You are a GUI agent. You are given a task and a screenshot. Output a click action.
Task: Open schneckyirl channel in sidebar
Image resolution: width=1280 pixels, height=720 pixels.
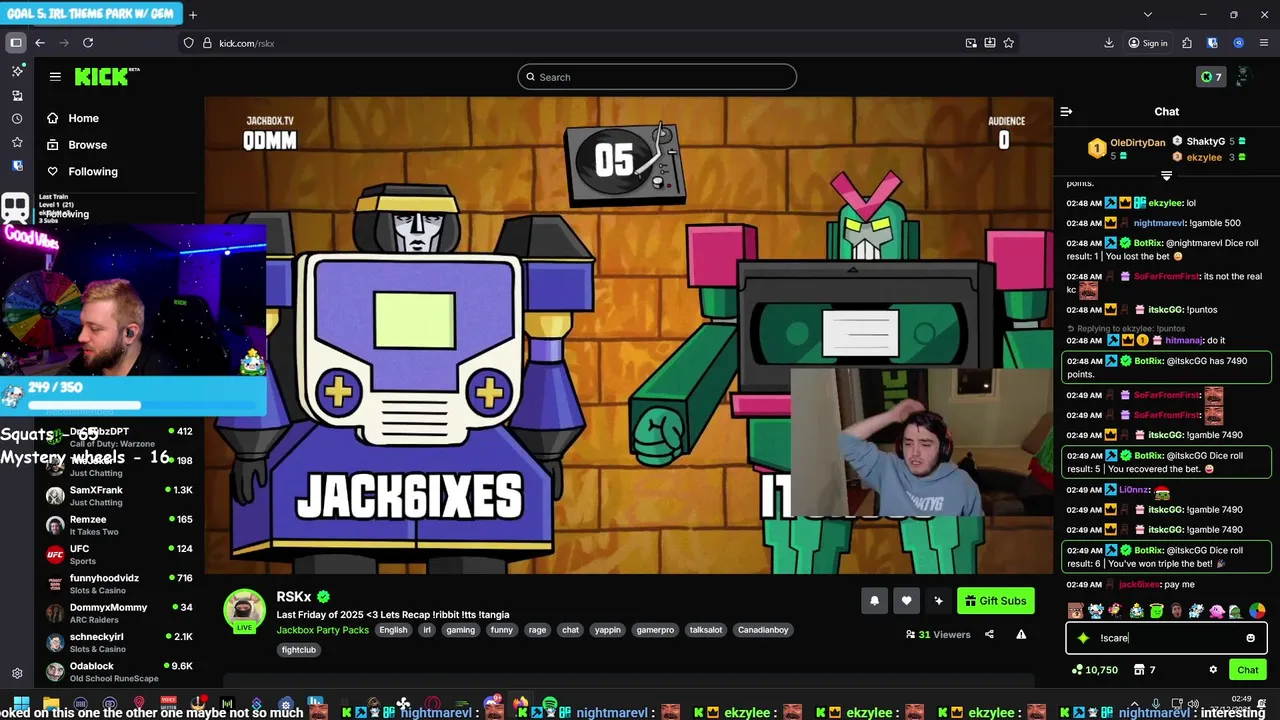(120, 642)
